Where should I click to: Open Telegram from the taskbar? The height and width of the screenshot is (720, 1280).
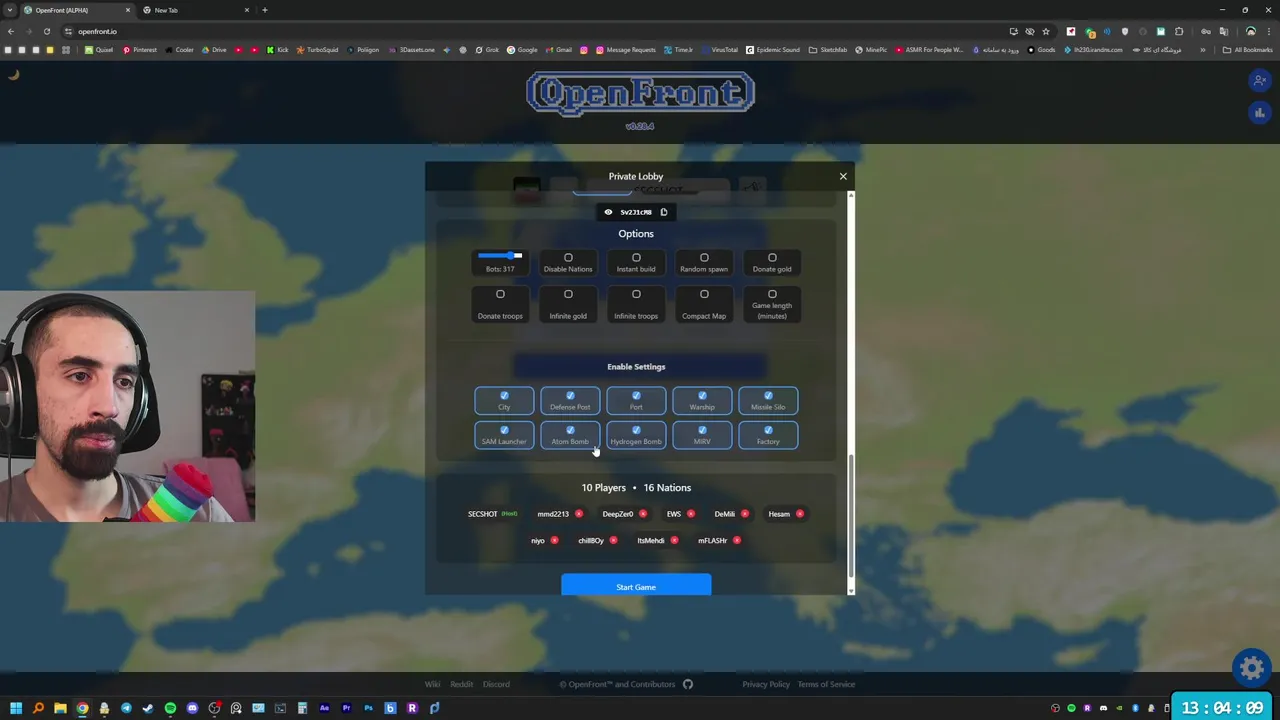tap(126, 708)
